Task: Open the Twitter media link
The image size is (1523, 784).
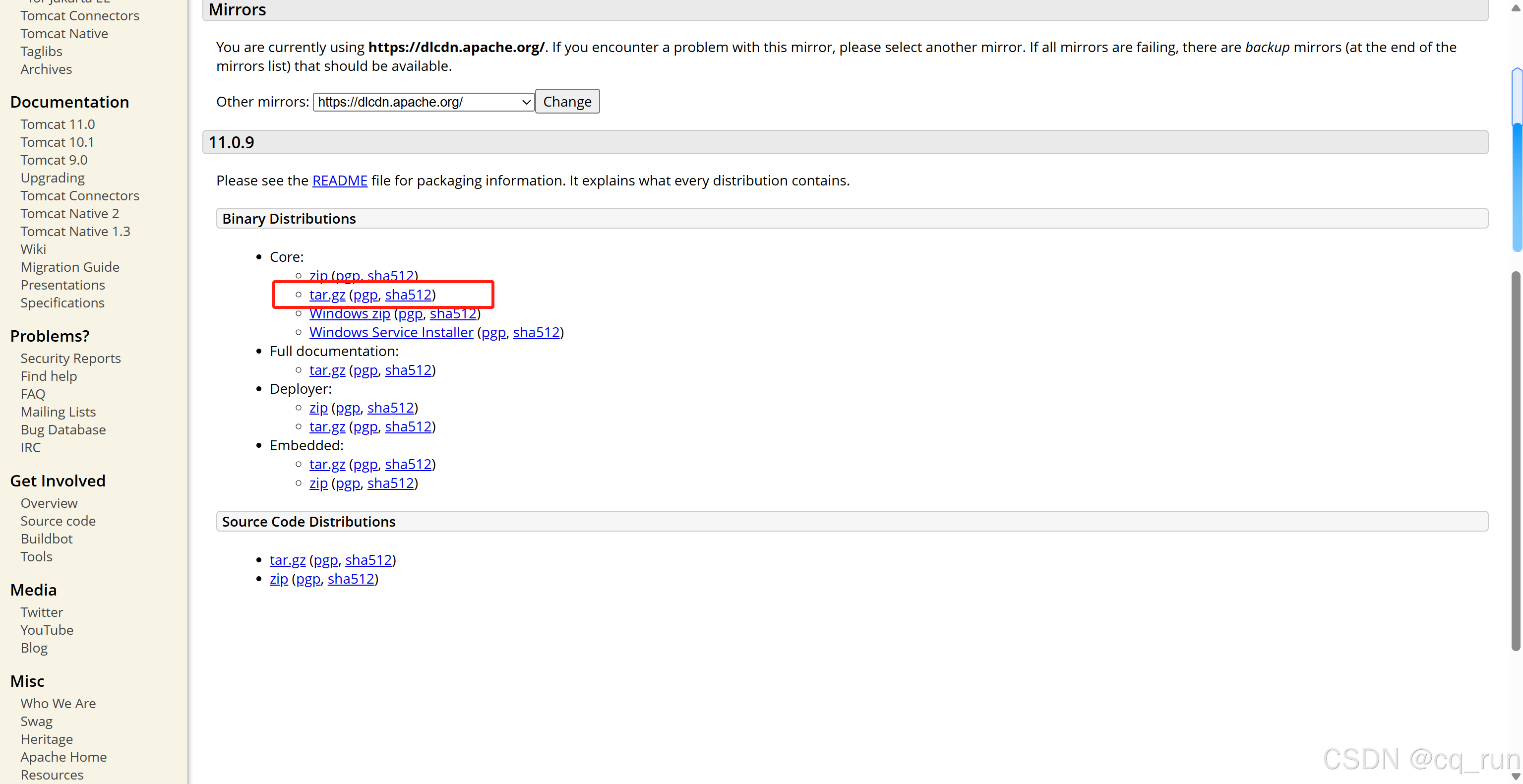Action: tap(41, 612)
